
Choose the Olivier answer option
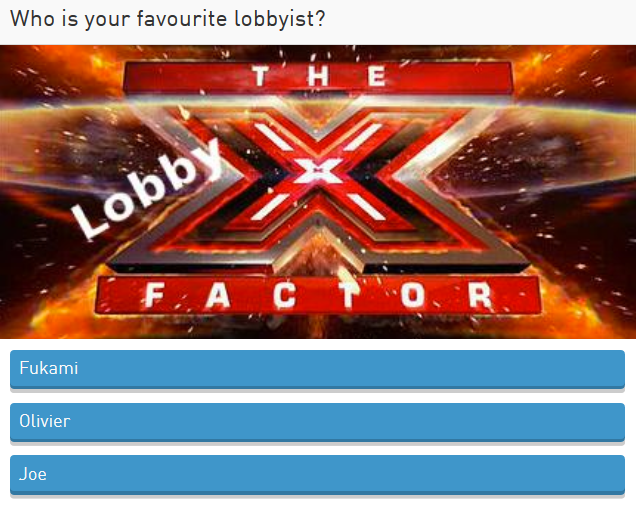pyautogui.click(x=317, y=422)
